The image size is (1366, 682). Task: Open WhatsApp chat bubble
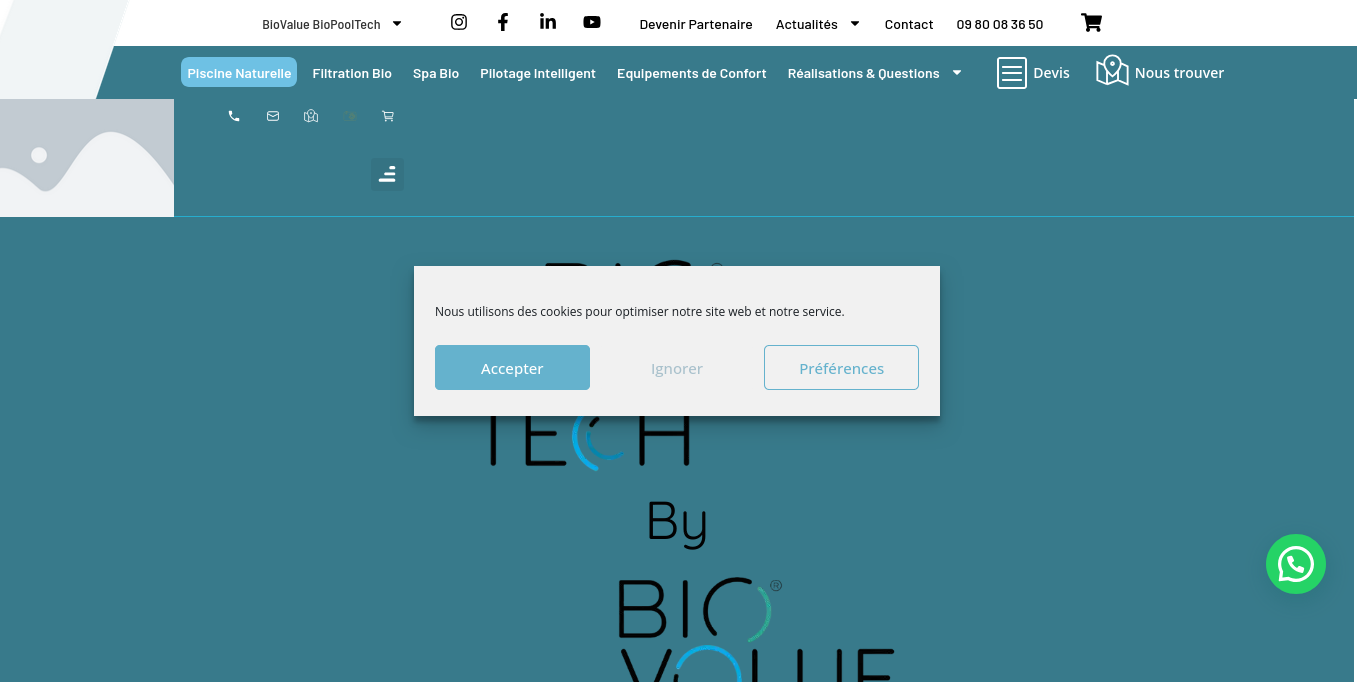pyautogui.click(x=1296, y=564)
